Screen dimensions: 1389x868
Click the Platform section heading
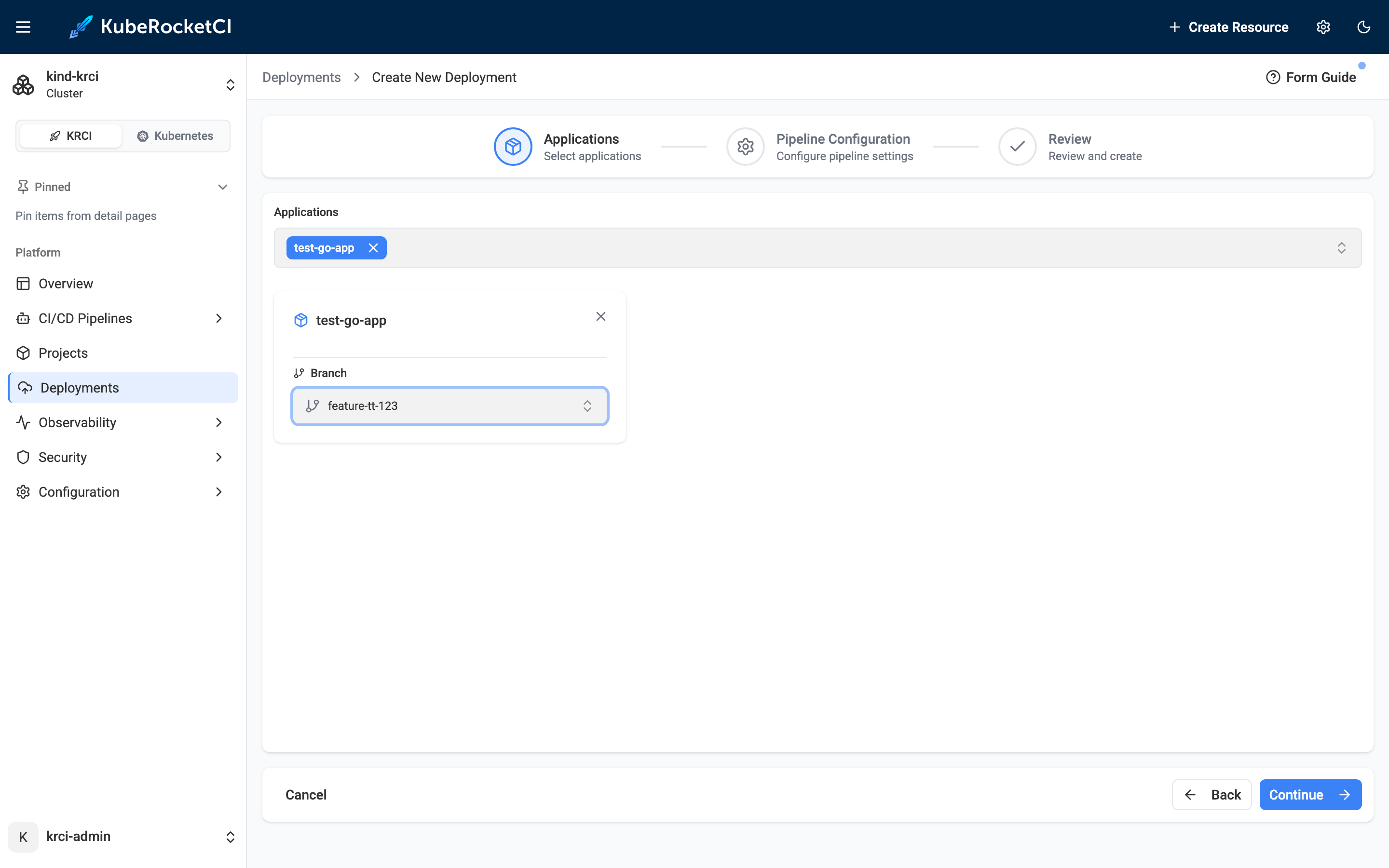(x=38, y=253)
